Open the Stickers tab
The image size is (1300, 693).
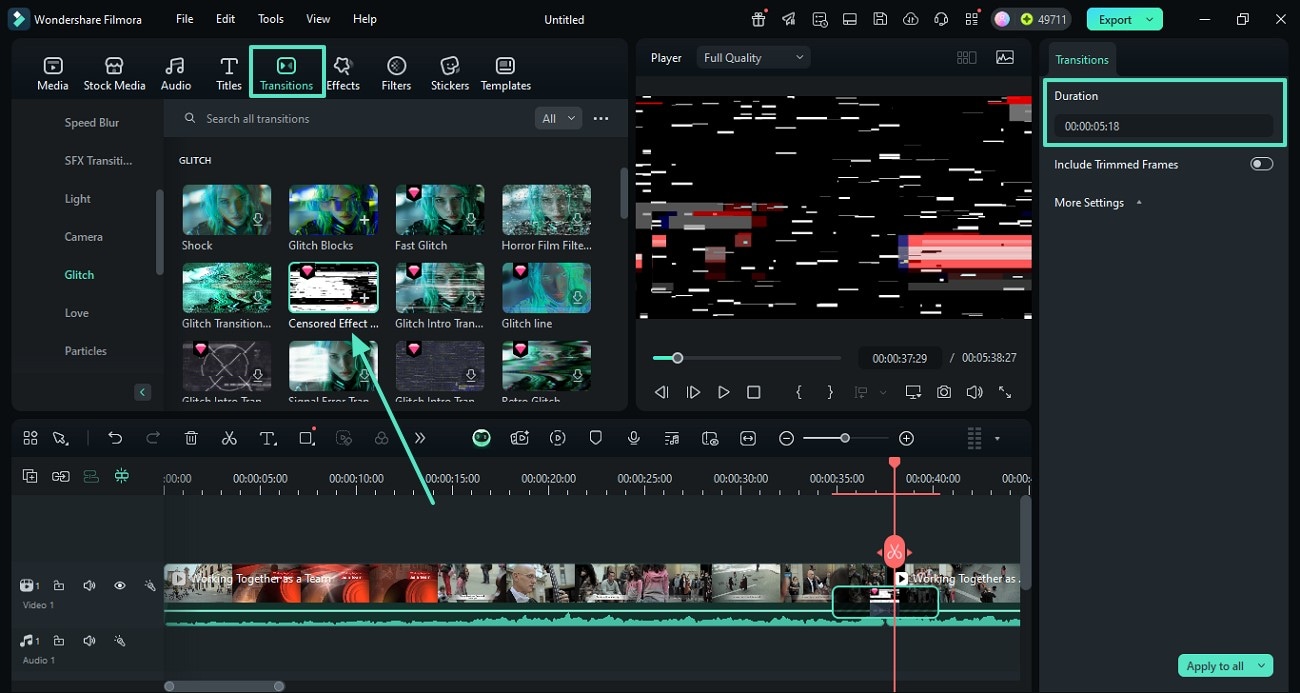(450, 74)
